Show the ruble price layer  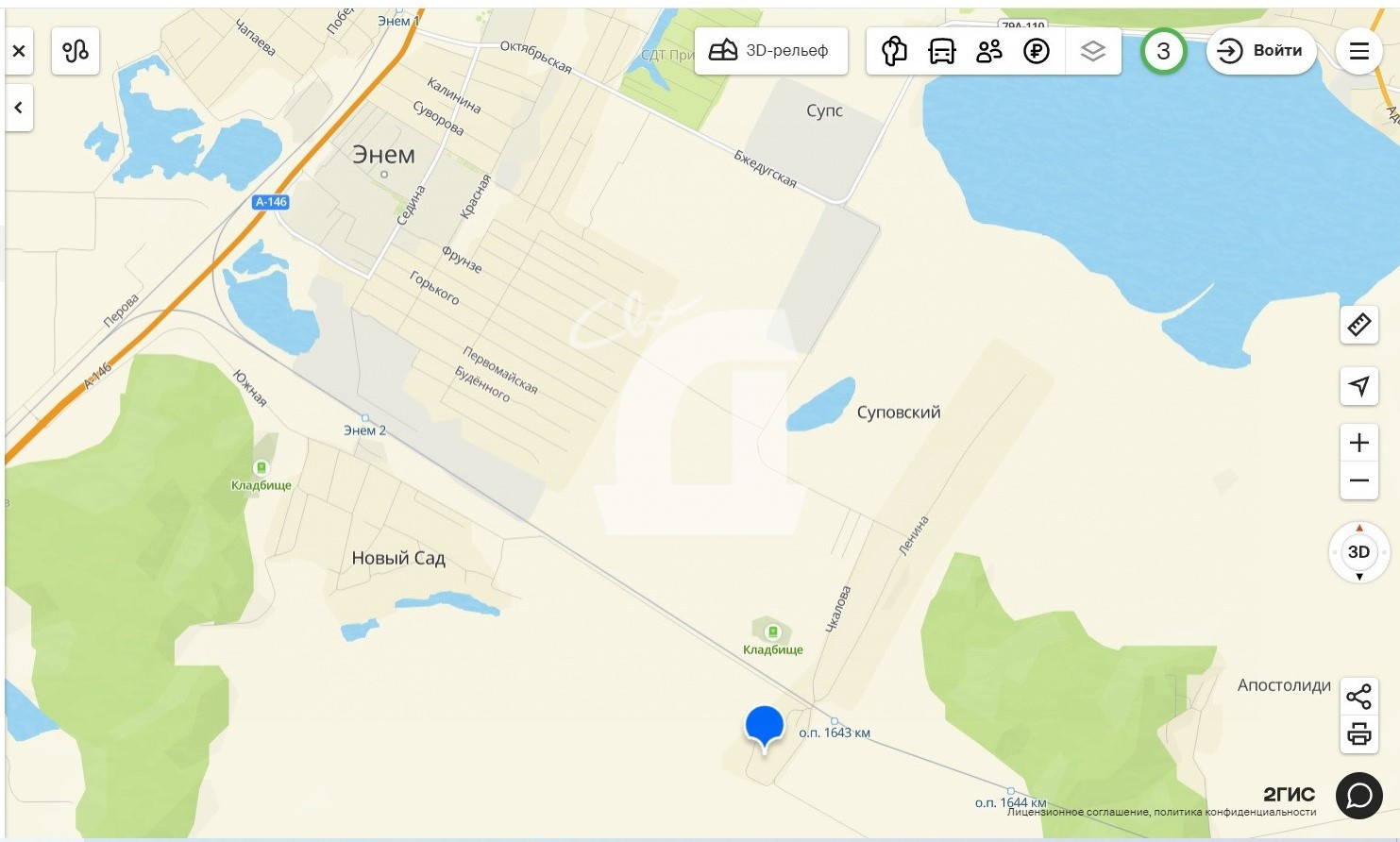pos(1037,51)
